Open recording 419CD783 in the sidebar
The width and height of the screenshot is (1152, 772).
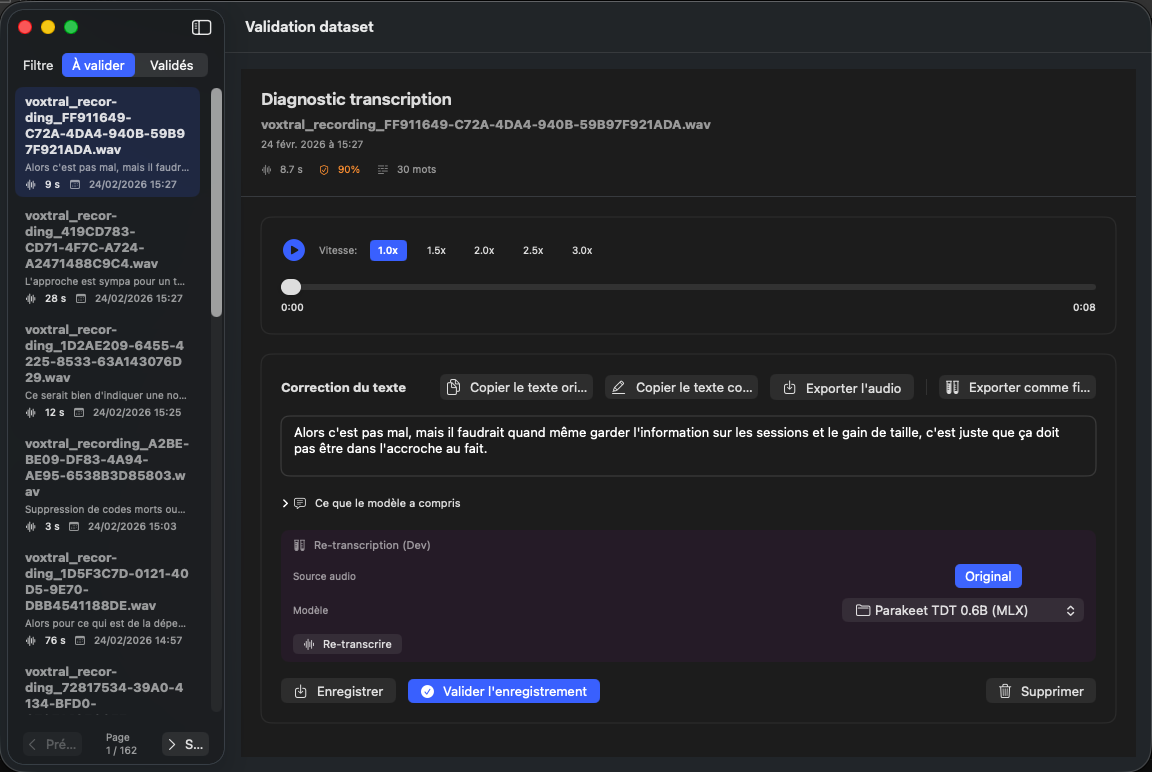click(x=107, y=256)
